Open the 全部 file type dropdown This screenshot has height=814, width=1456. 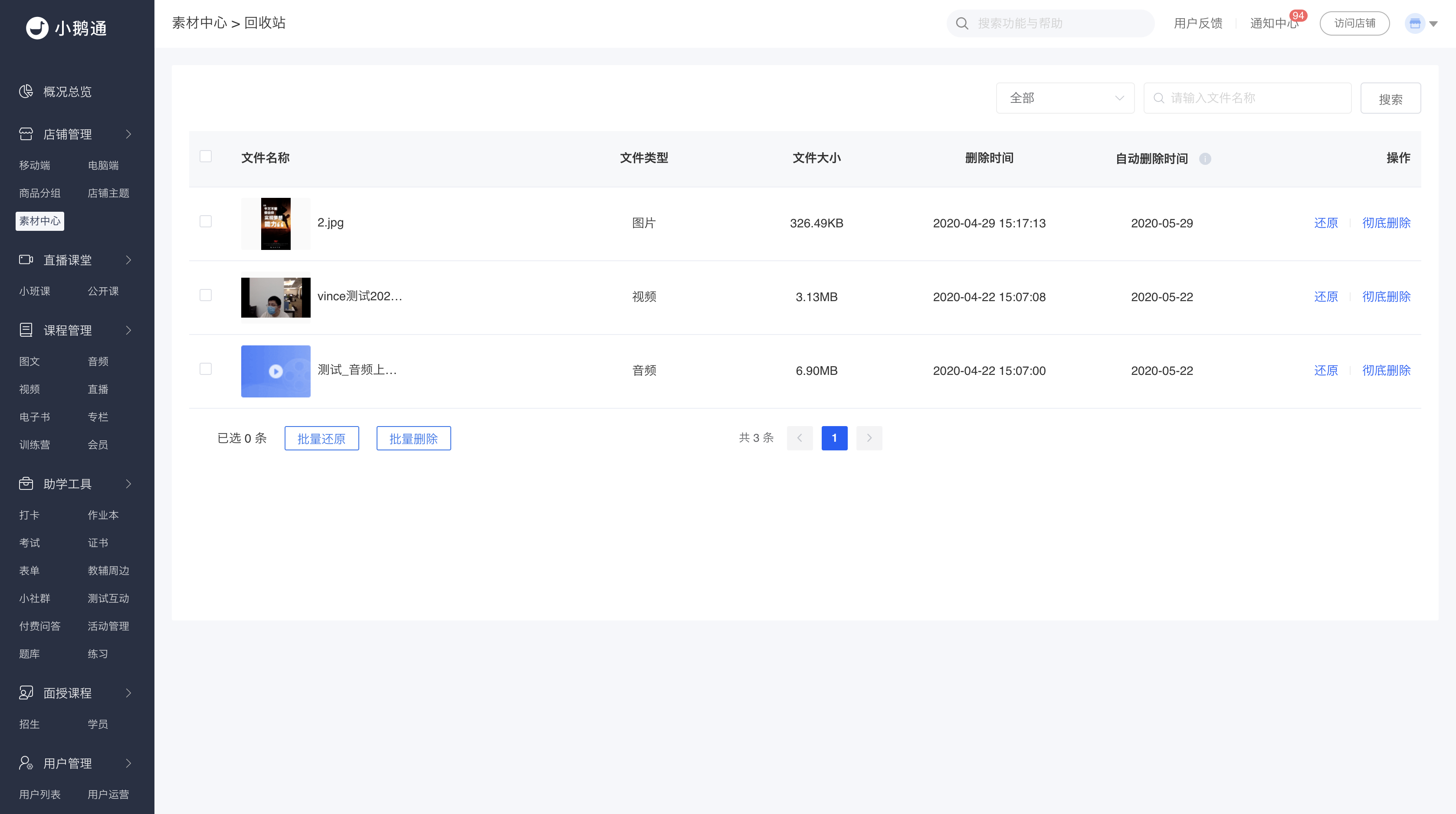[x=1065, y=98]
